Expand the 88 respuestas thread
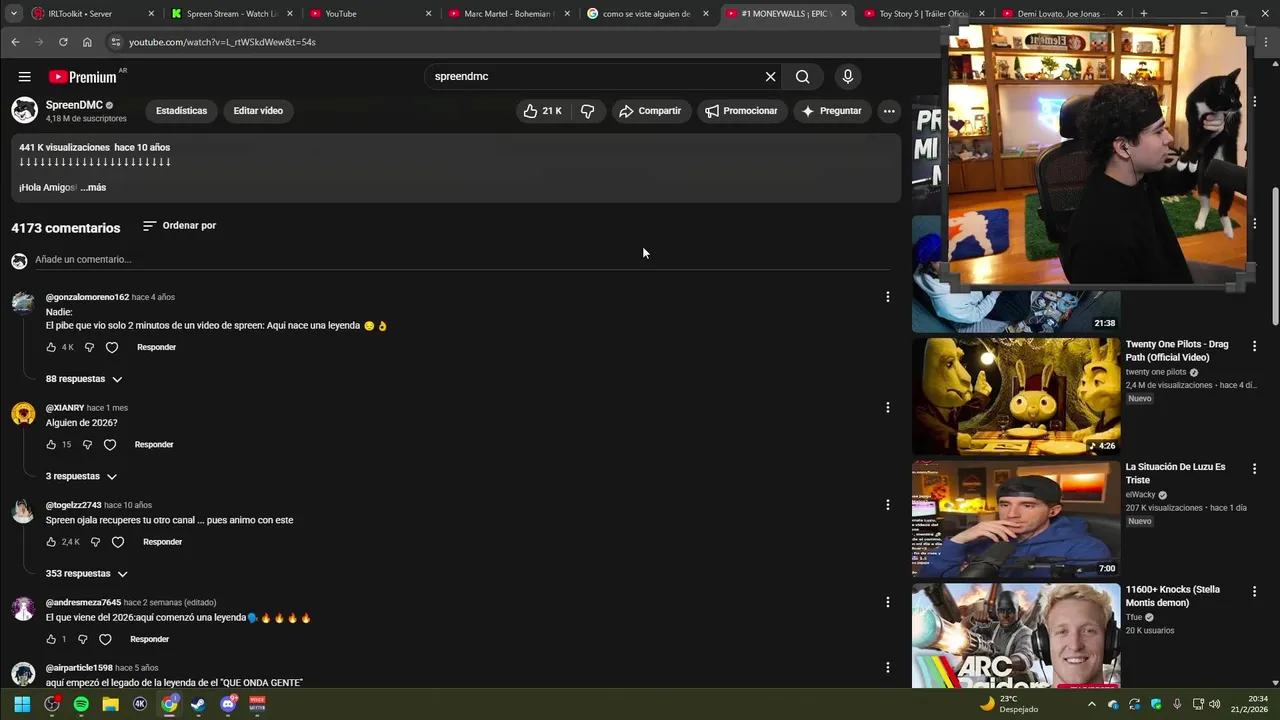Image resolution: width=1280 pixels, height=720 pixels. coord(84,380)
